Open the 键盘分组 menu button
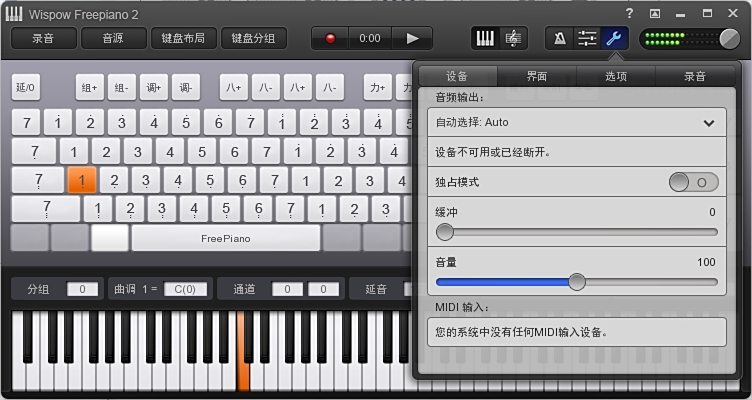This screenshot has width=752, height=400. point(254,38)
